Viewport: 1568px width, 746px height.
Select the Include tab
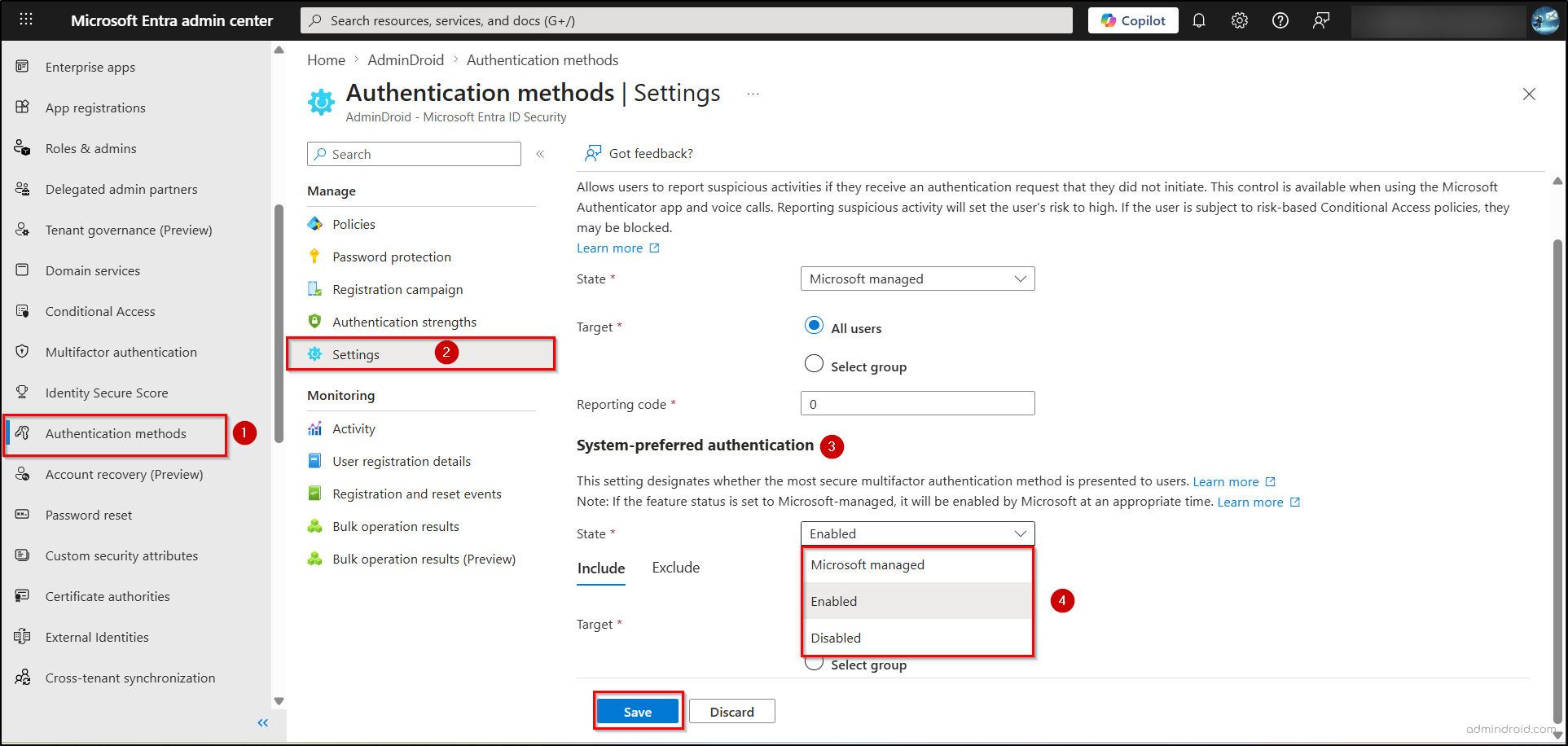600,568
